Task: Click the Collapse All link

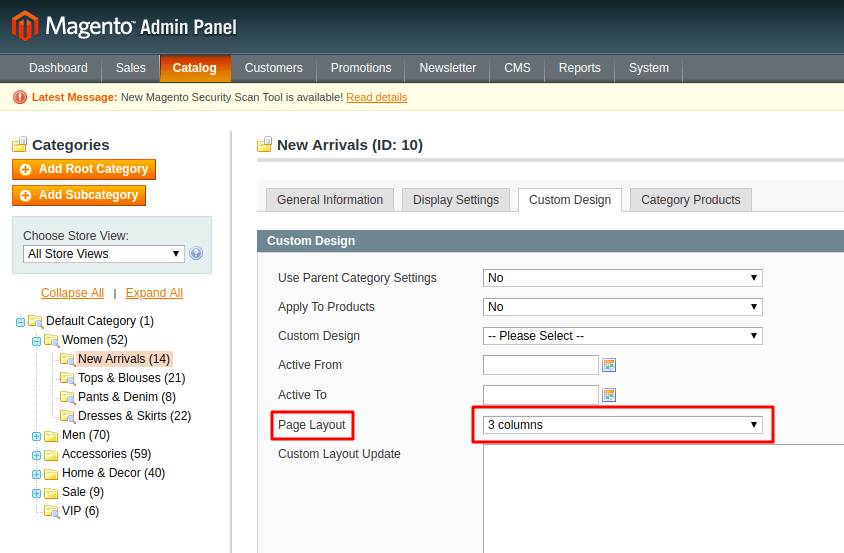Action: [72, 293]
